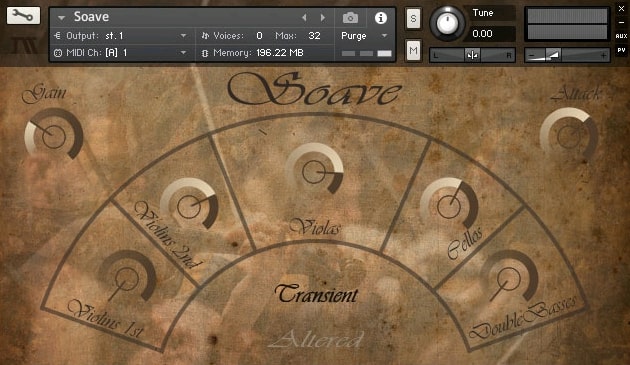Select the Altered mode
The width and height of the screenshot is (630, 365).
[317, 340]
